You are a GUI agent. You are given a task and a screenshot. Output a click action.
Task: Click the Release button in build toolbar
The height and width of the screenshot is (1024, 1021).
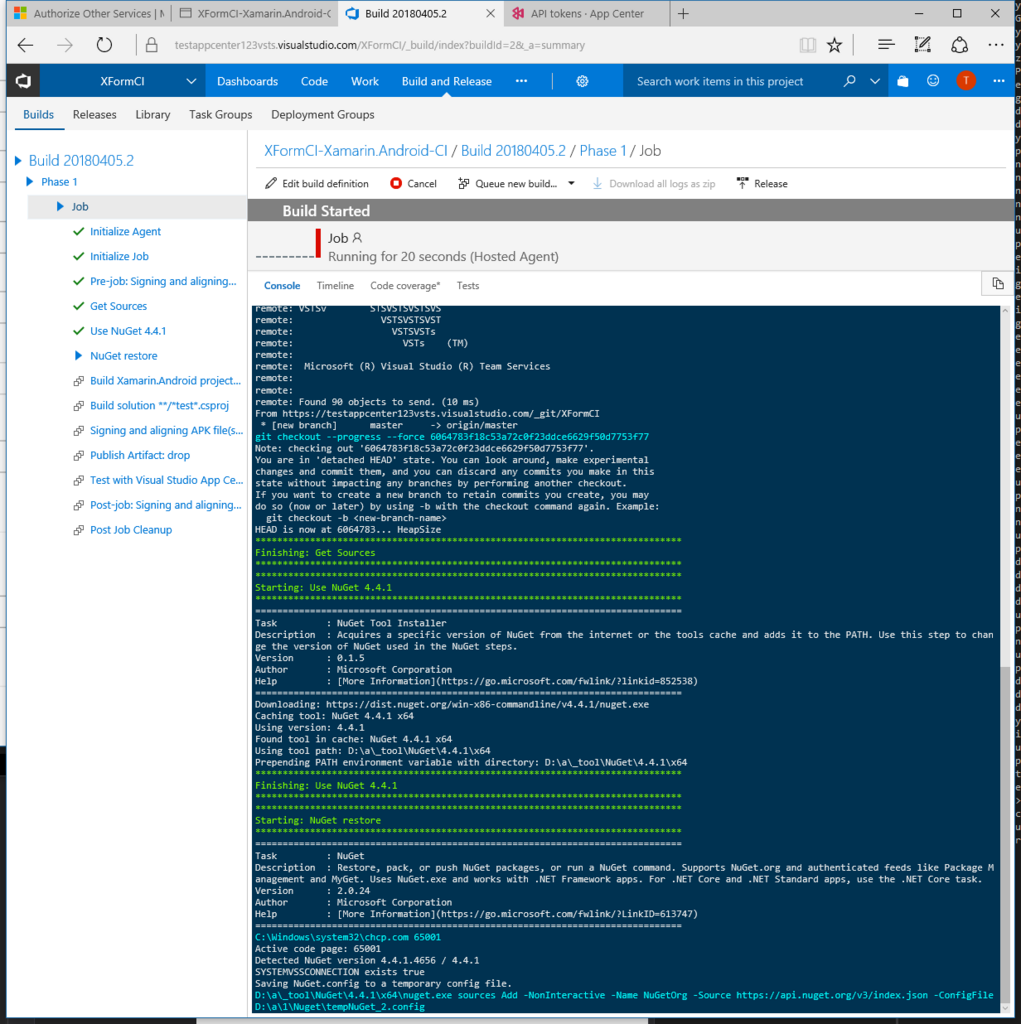(x=762, y=184)
